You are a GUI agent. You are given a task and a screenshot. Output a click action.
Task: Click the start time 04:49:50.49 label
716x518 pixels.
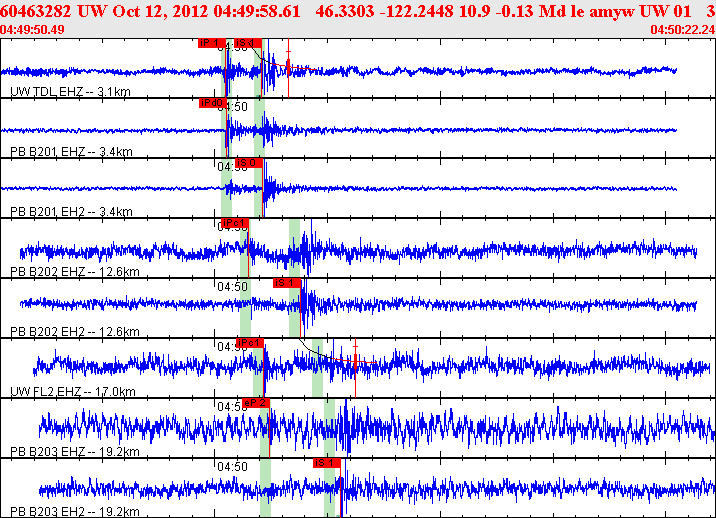(x=33, y=30)
